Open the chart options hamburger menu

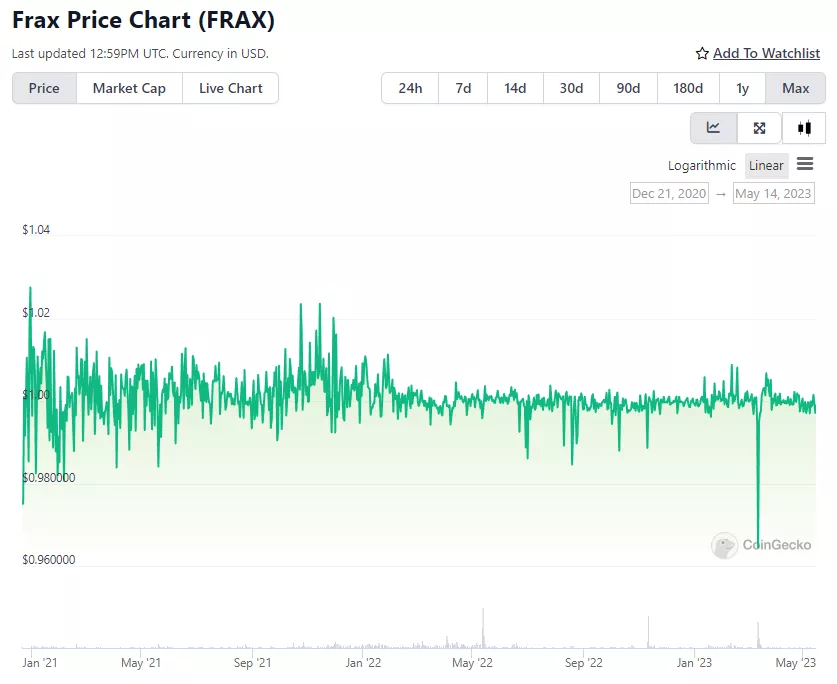[x=806, y=165]
